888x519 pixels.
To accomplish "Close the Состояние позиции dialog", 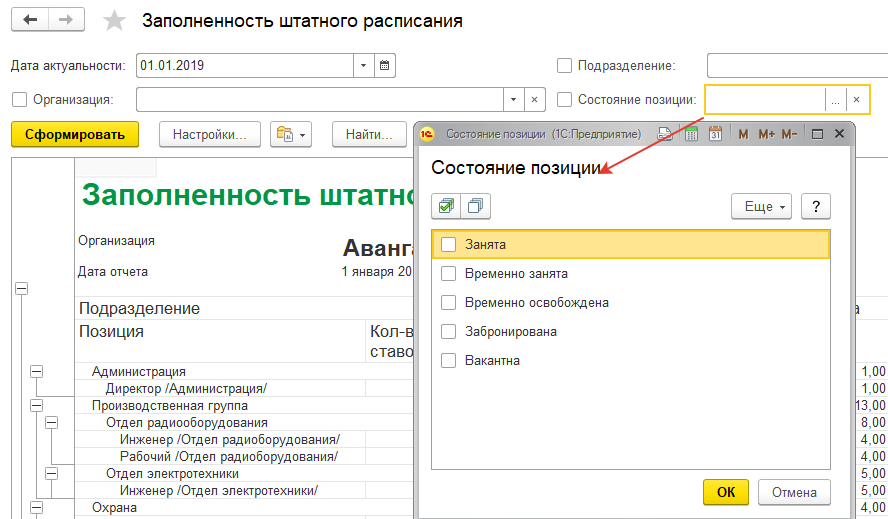I will point(839,134).
